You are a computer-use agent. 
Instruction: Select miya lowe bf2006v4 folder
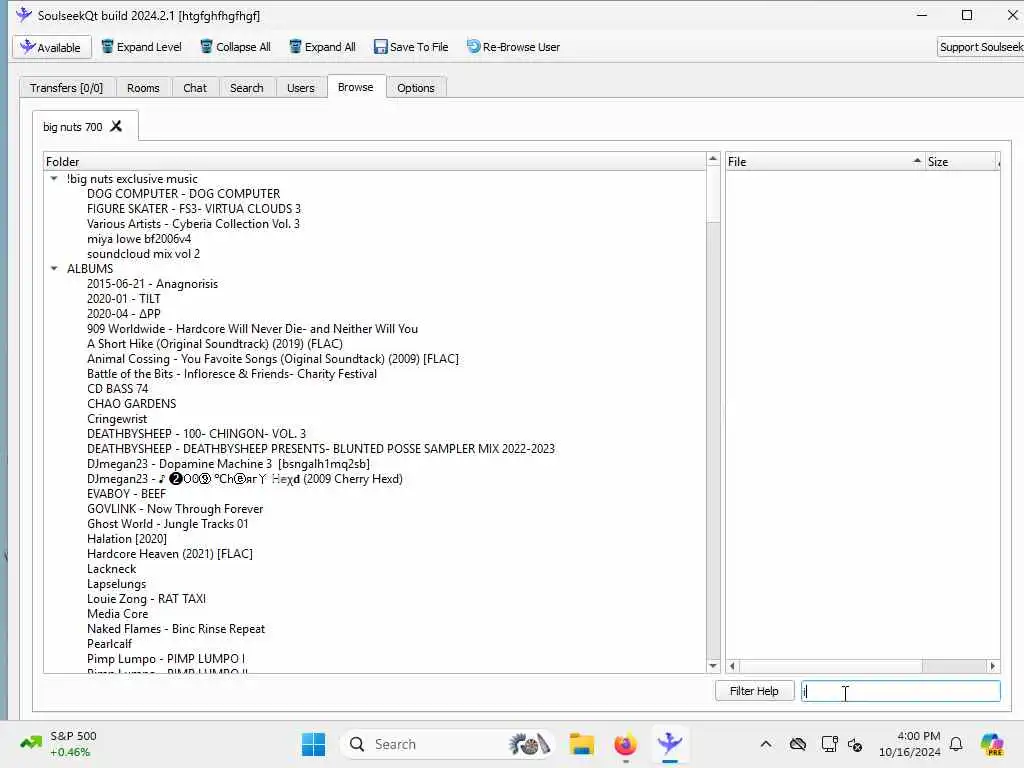139,238
